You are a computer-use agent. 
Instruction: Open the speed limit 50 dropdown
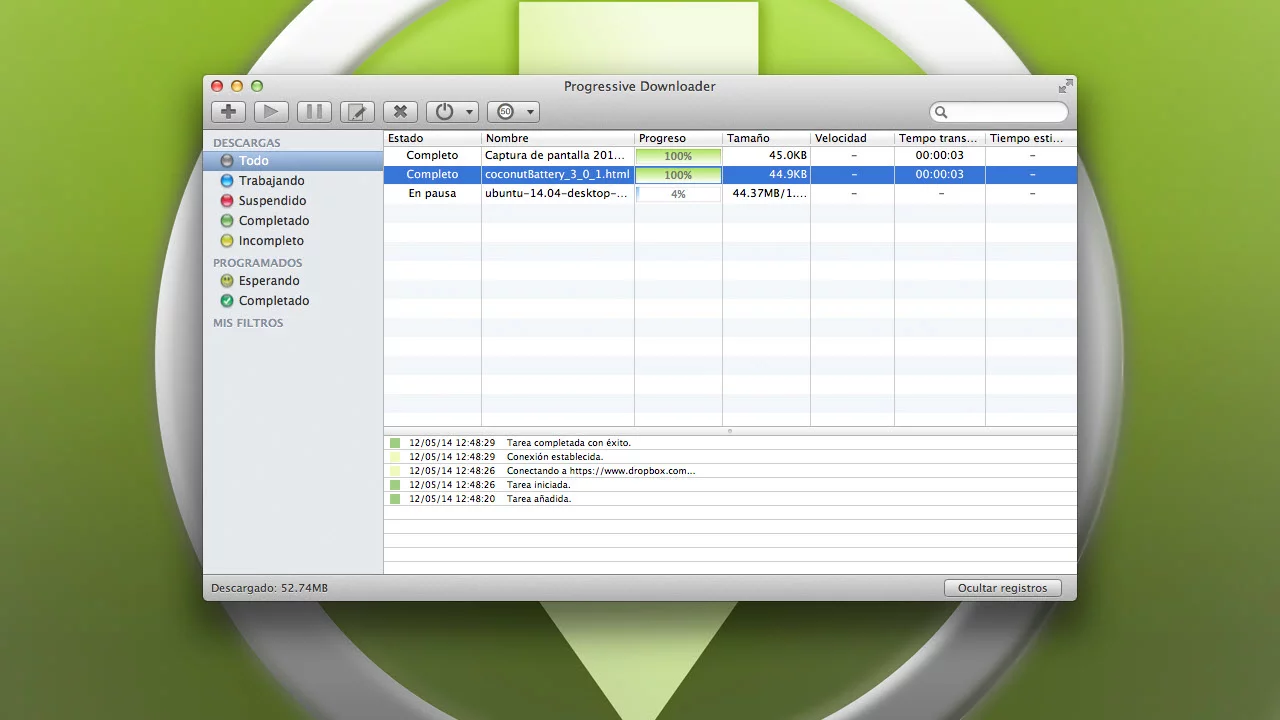point(513,112)
